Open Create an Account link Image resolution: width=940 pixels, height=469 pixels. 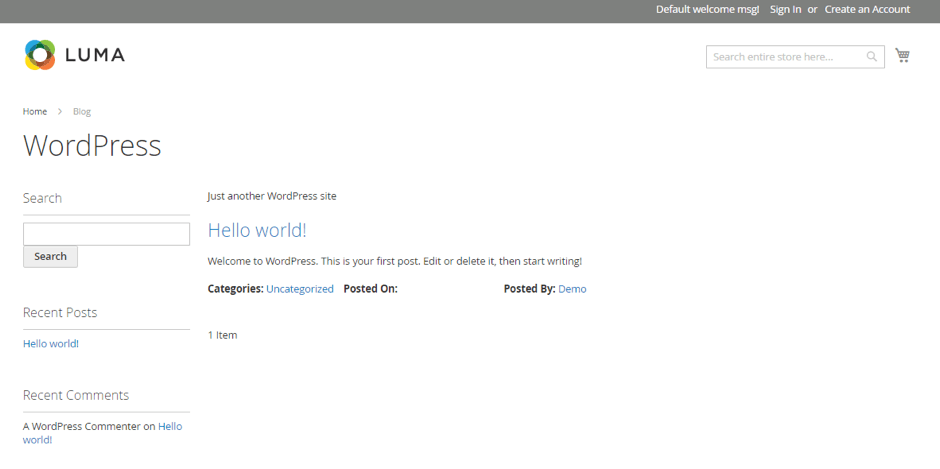point(867,10)
